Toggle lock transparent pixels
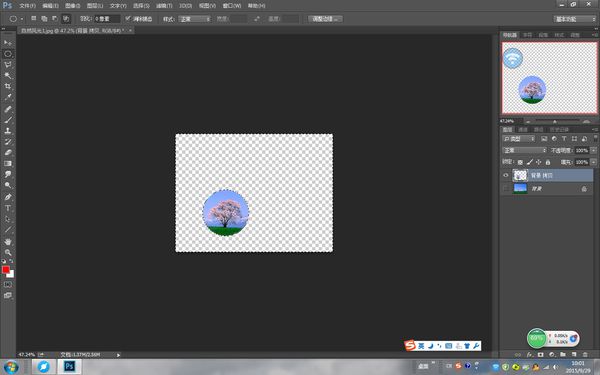This screenshot has height=375, width=600. 520,162
